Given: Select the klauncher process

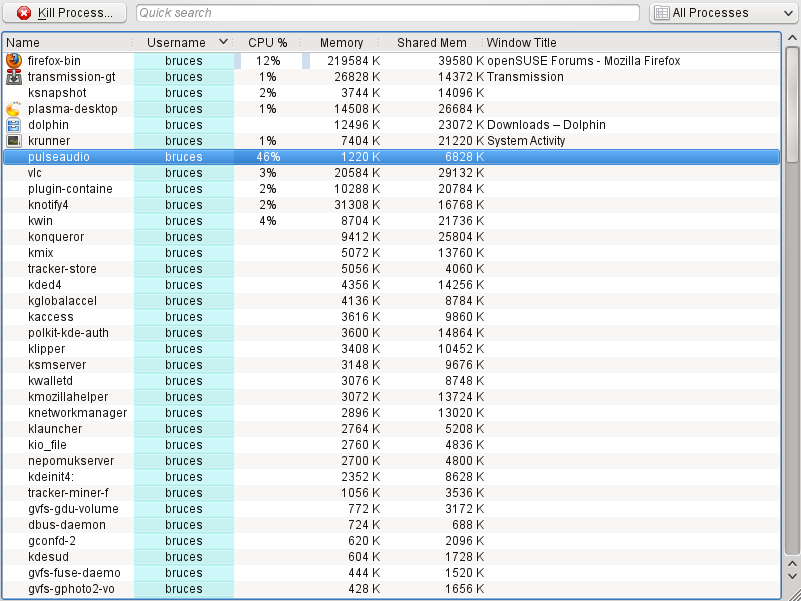Looking at the screenshot, I should pos(55,429).
